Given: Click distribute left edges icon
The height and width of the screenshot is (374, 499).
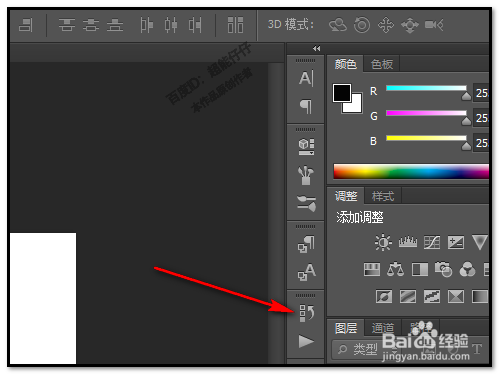Looking at the screenshot, I should click(x=146, y=25).
